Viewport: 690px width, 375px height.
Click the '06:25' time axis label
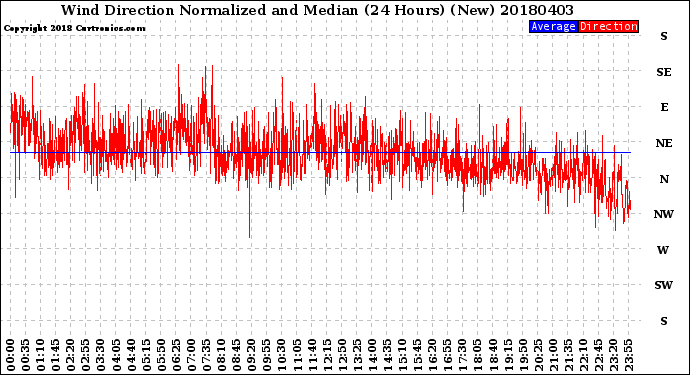tap(176, 355)
